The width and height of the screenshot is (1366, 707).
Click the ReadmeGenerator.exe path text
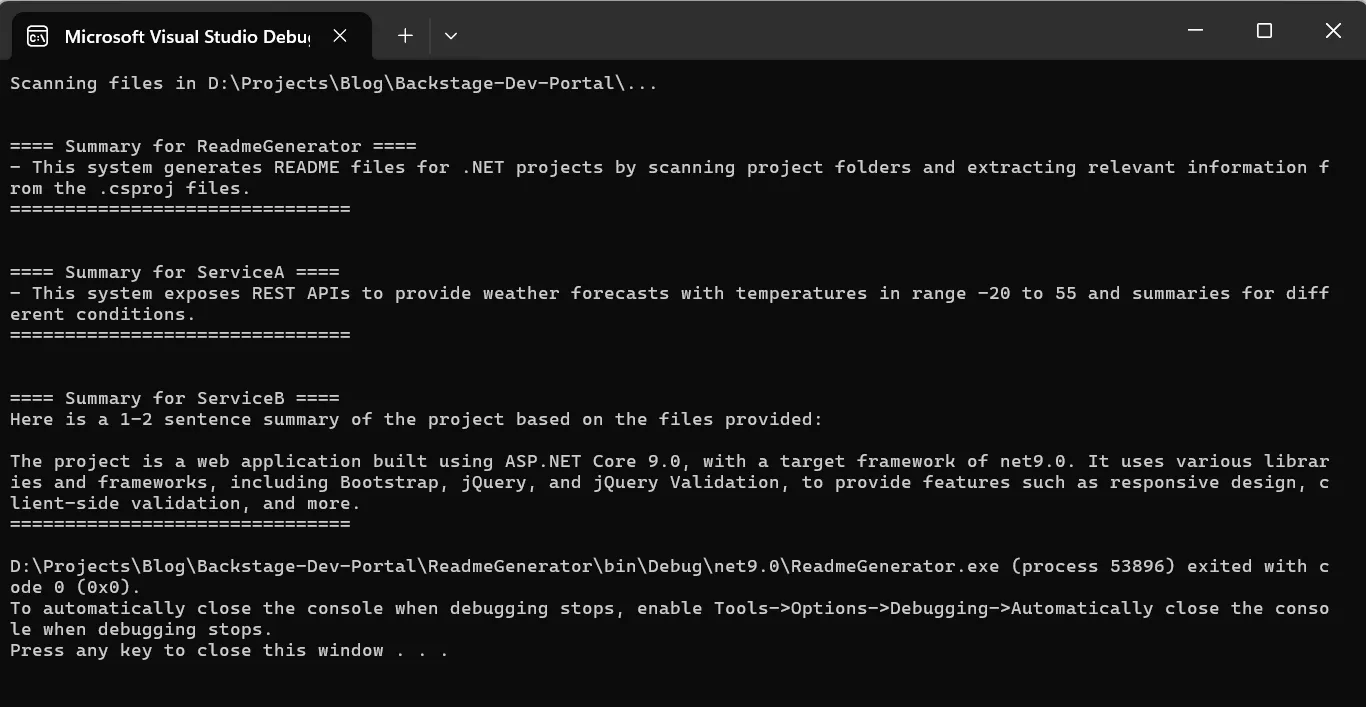[504, 566]
